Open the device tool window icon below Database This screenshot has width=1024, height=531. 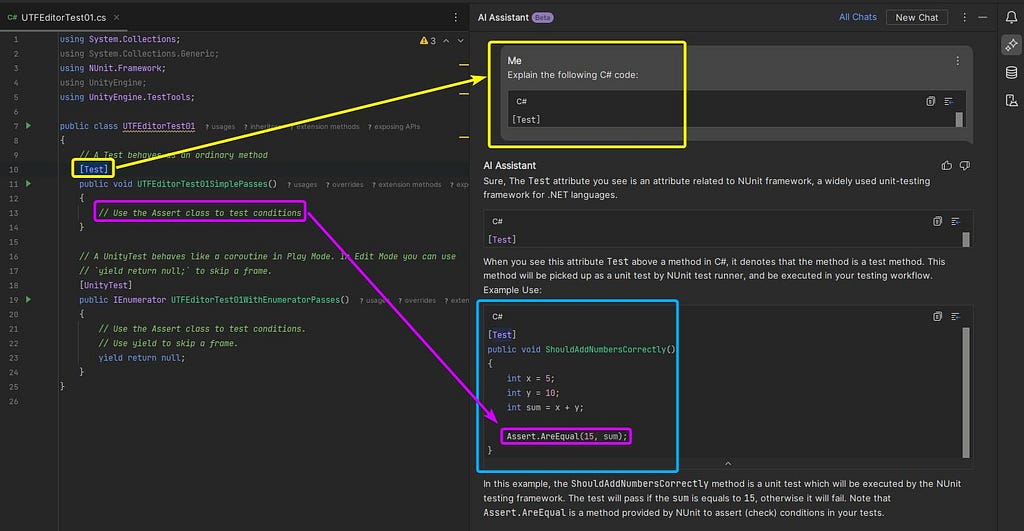pos(1011,100)
